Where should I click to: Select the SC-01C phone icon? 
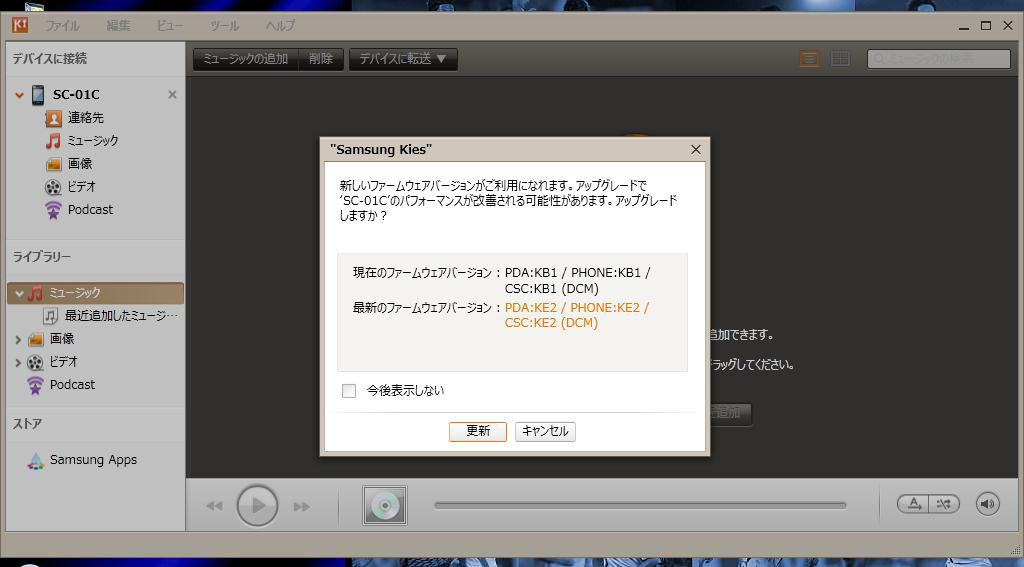pos(38,95)
